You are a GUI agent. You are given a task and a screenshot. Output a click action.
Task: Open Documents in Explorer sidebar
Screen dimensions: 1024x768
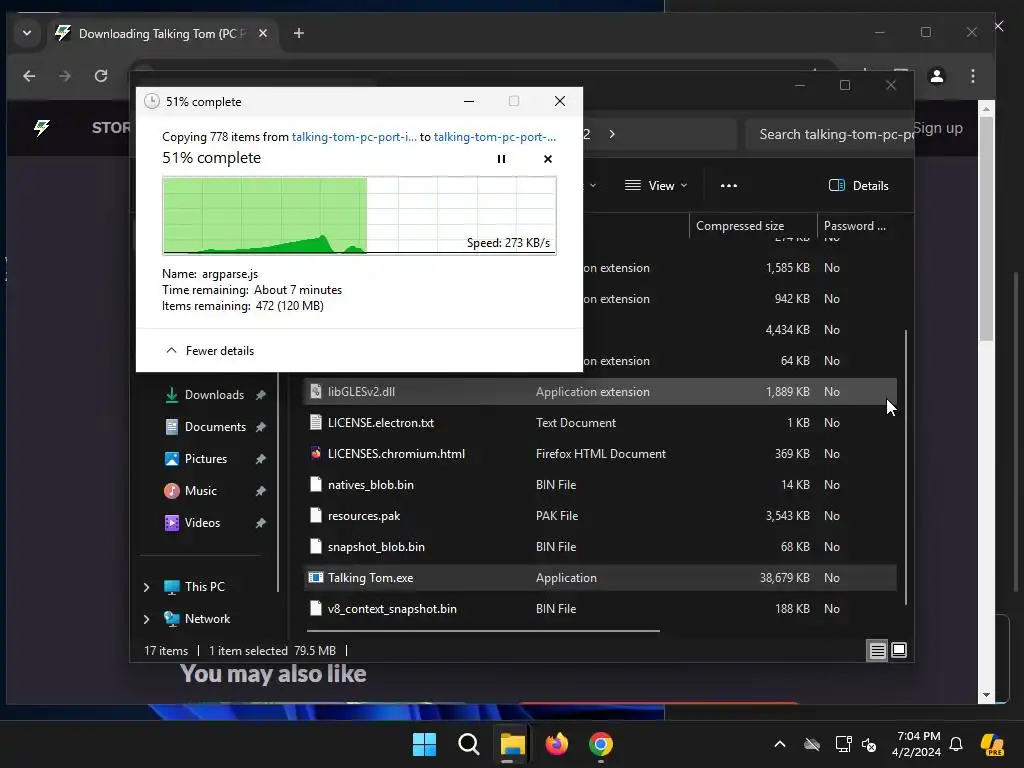[215, 426]
